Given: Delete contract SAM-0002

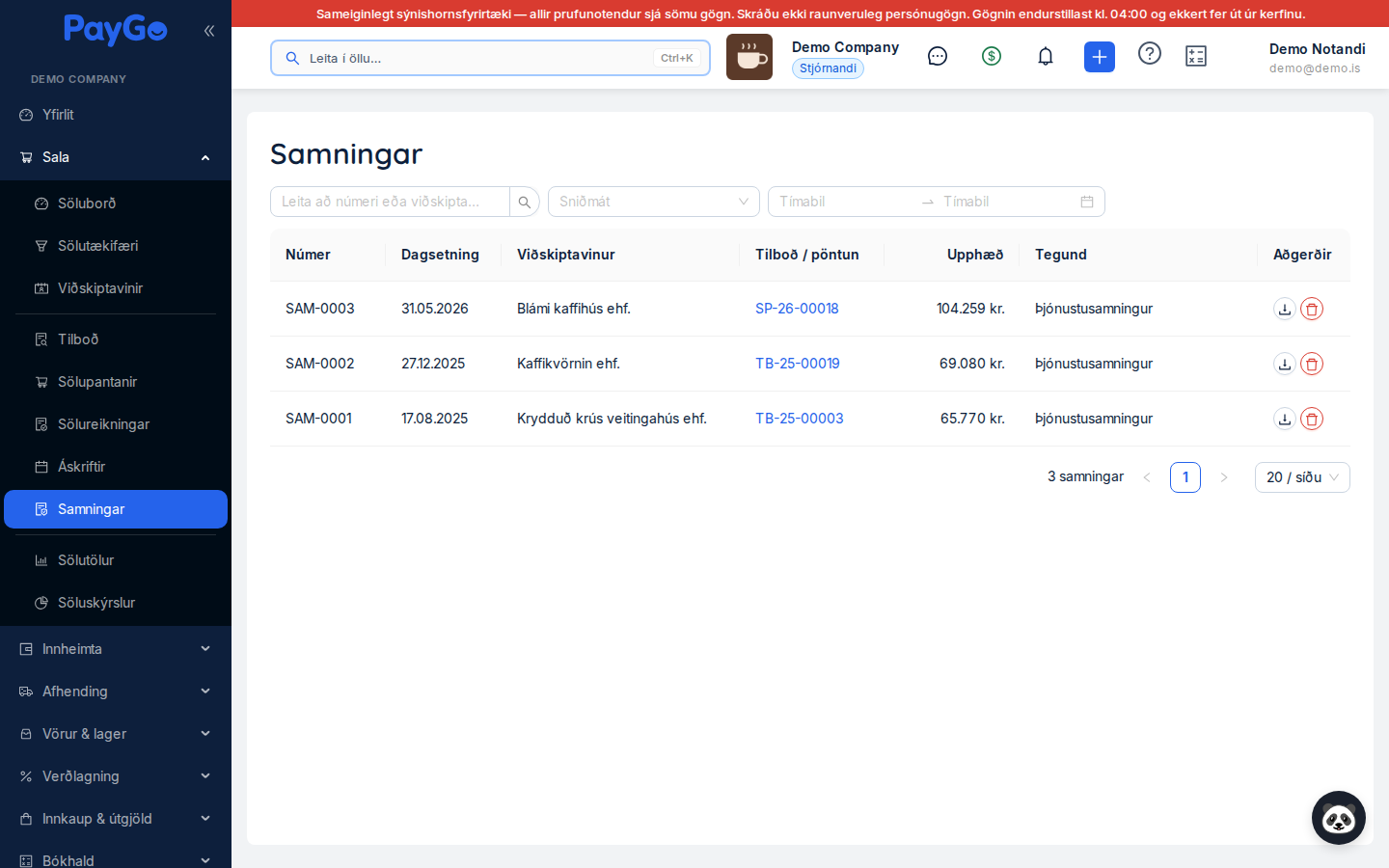Looking at the screenshot, I should tap(1312, 364).
